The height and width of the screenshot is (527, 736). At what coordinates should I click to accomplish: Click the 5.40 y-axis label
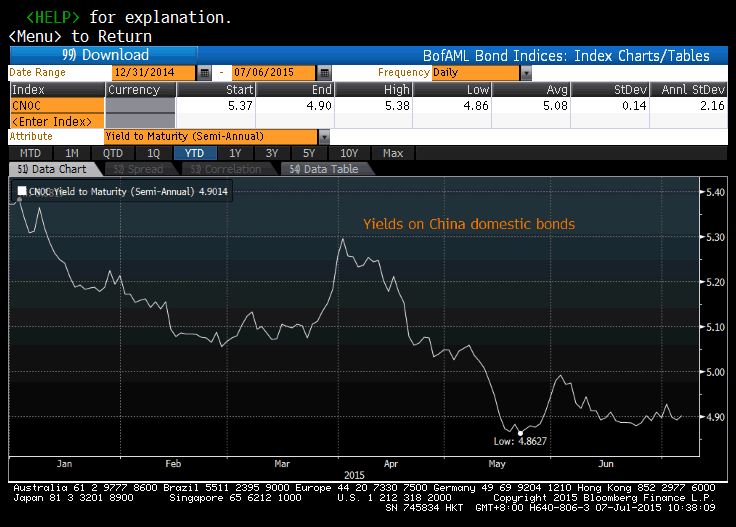point(715,192)
